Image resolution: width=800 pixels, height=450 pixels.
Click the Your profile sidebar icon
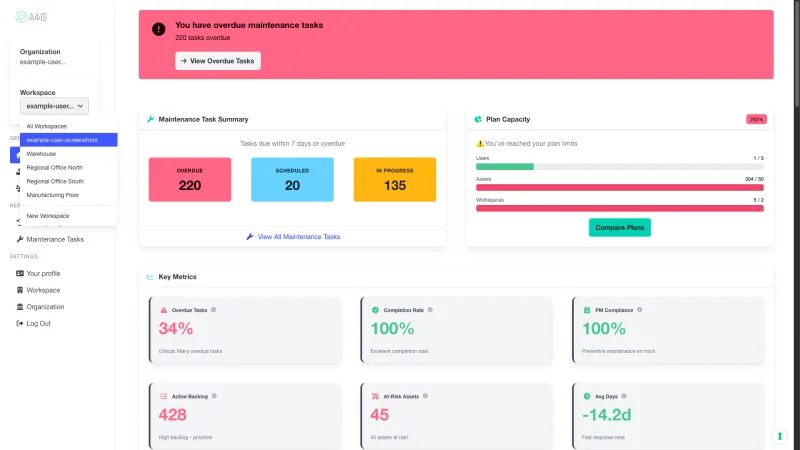pyautogui.click(x=20, y=273)
